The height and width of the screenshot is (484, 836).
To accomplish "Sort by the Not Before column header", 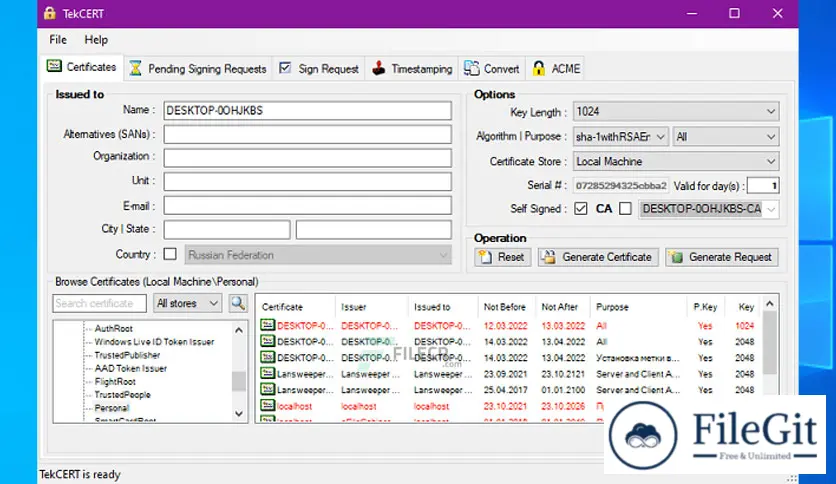I will click(x=505, y=307).
